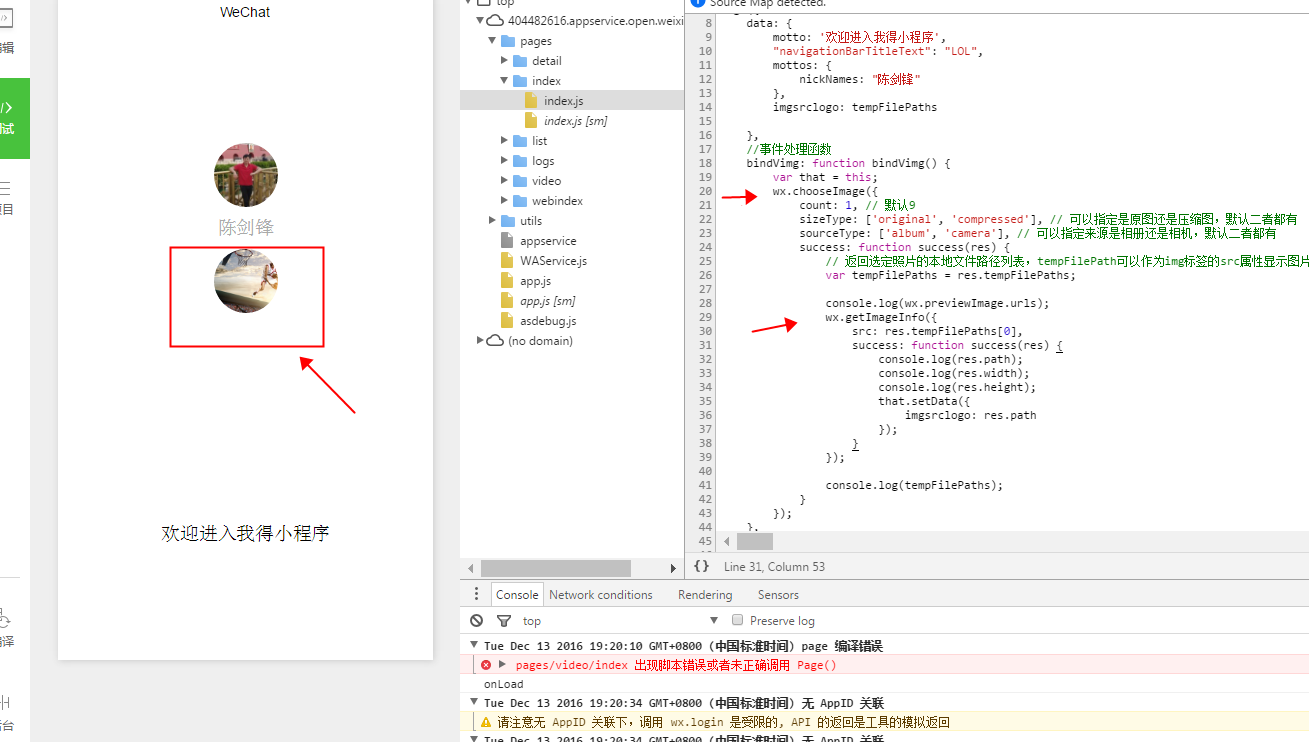Click the first avatar image in simulator
1309x742 pixels.
tap(246, 175)
